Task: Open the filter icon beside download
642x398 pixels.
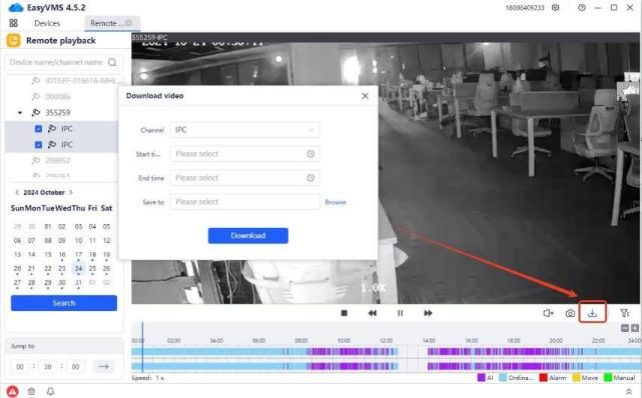Action: [x=624, y=313]
